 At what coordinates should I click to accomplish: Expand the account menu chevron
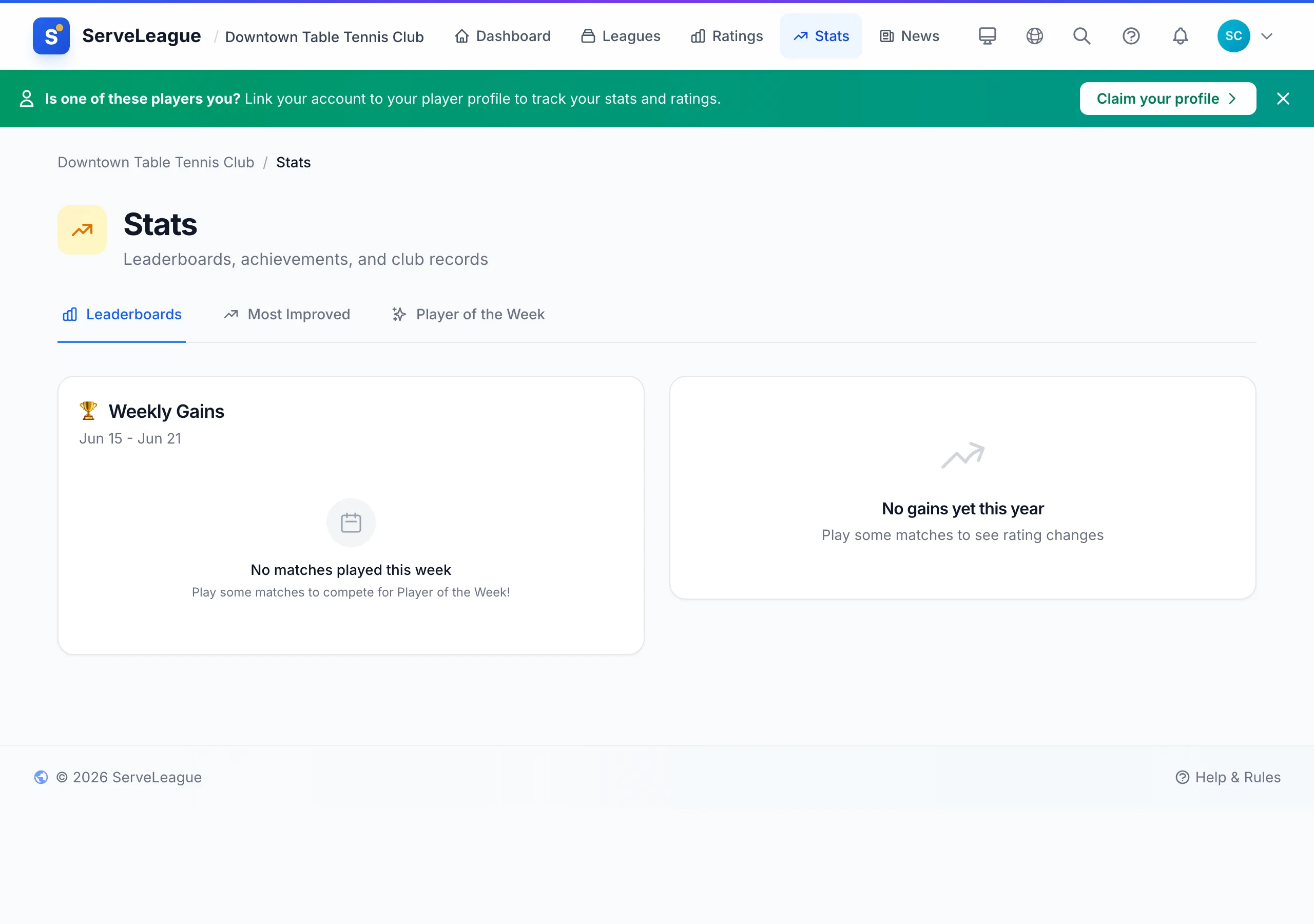(x=1266, y=36)
